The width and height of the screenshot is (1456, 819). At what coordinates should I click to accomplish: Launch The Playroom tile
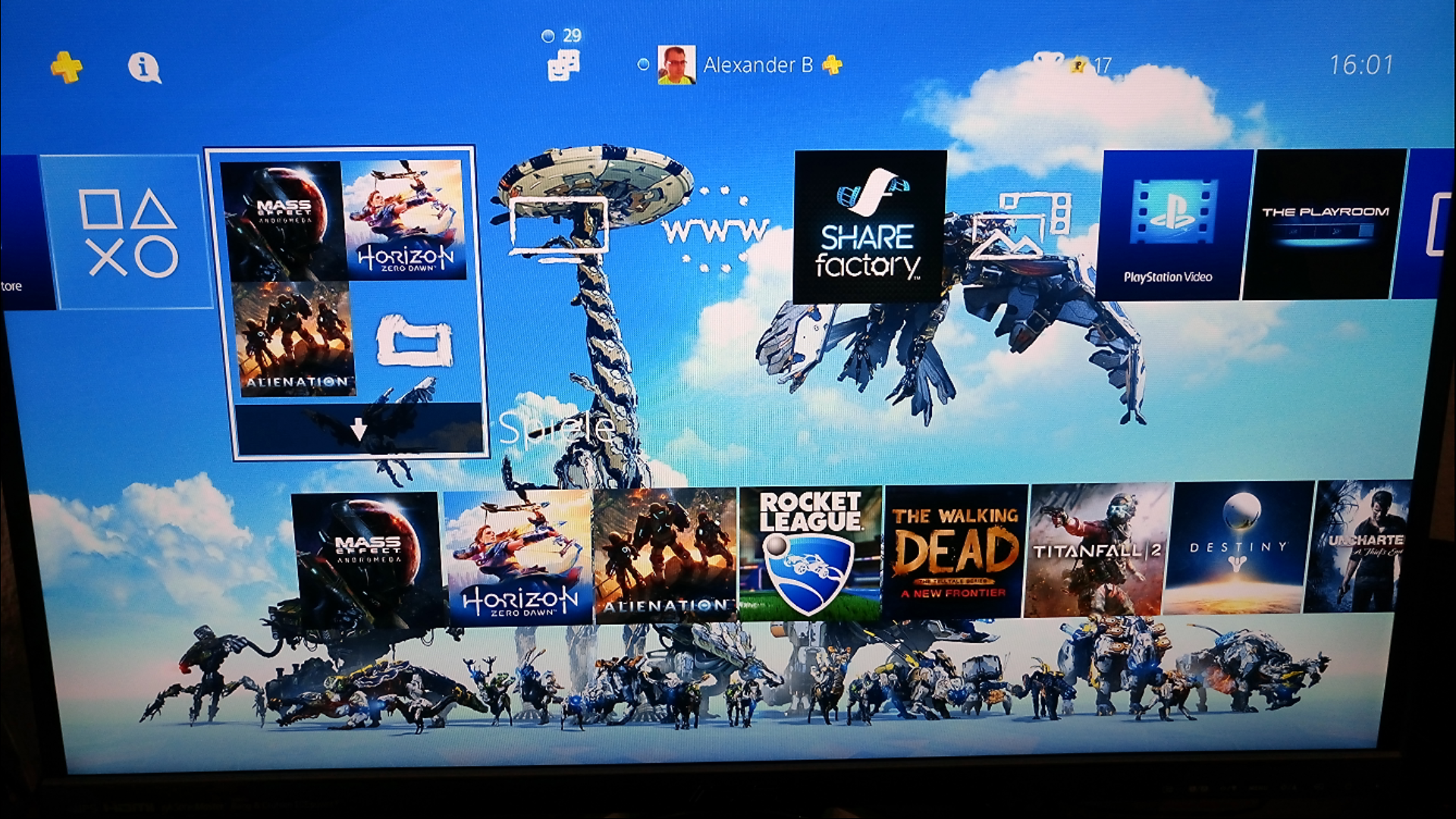(1325, 224)
